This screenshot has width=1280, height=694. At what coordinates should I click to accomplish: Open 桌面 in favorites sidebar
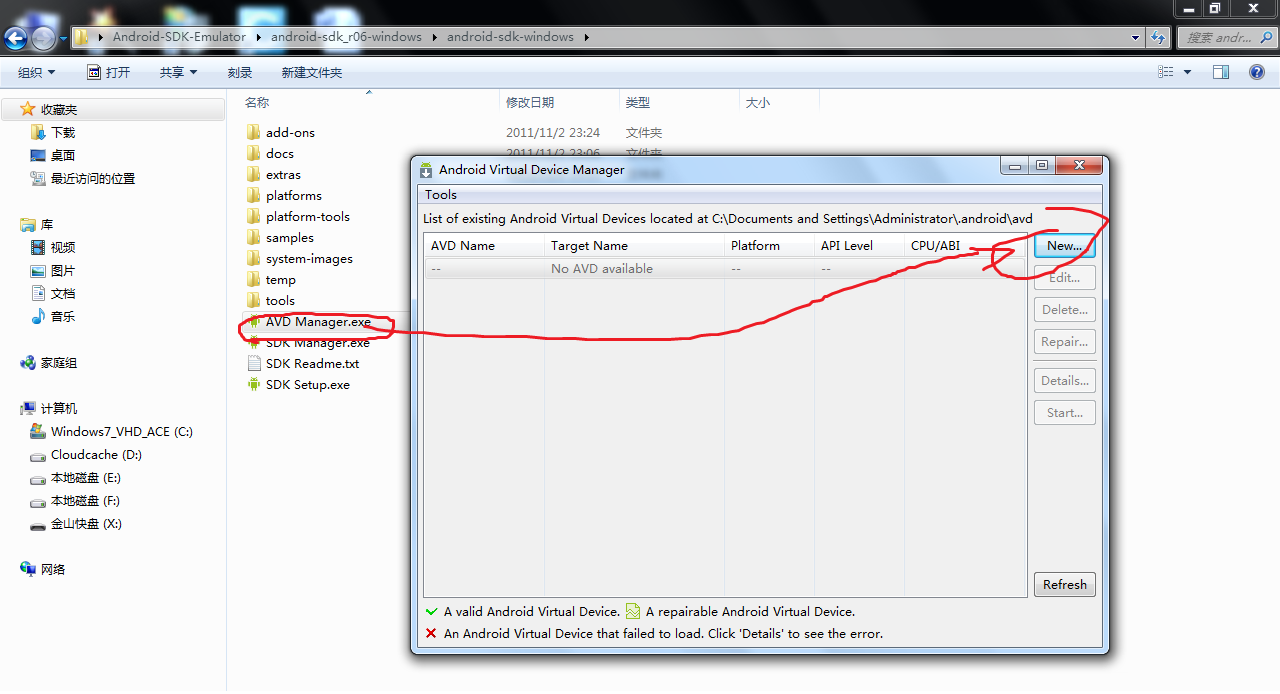(53, 156)
